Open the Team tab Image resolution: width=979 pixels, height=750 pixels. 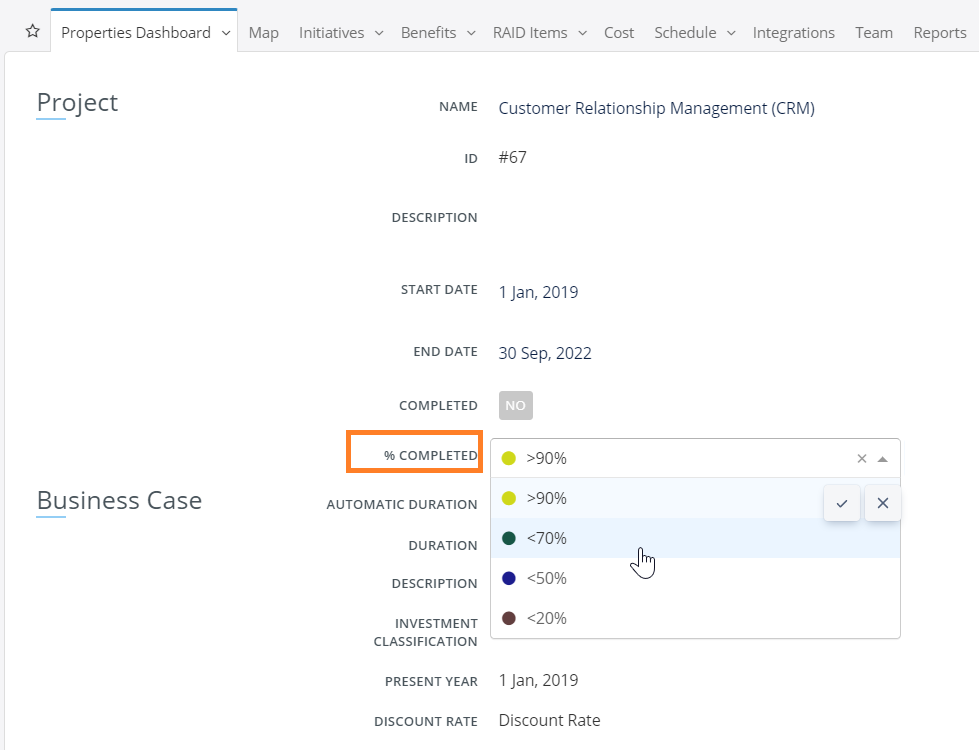874,33
